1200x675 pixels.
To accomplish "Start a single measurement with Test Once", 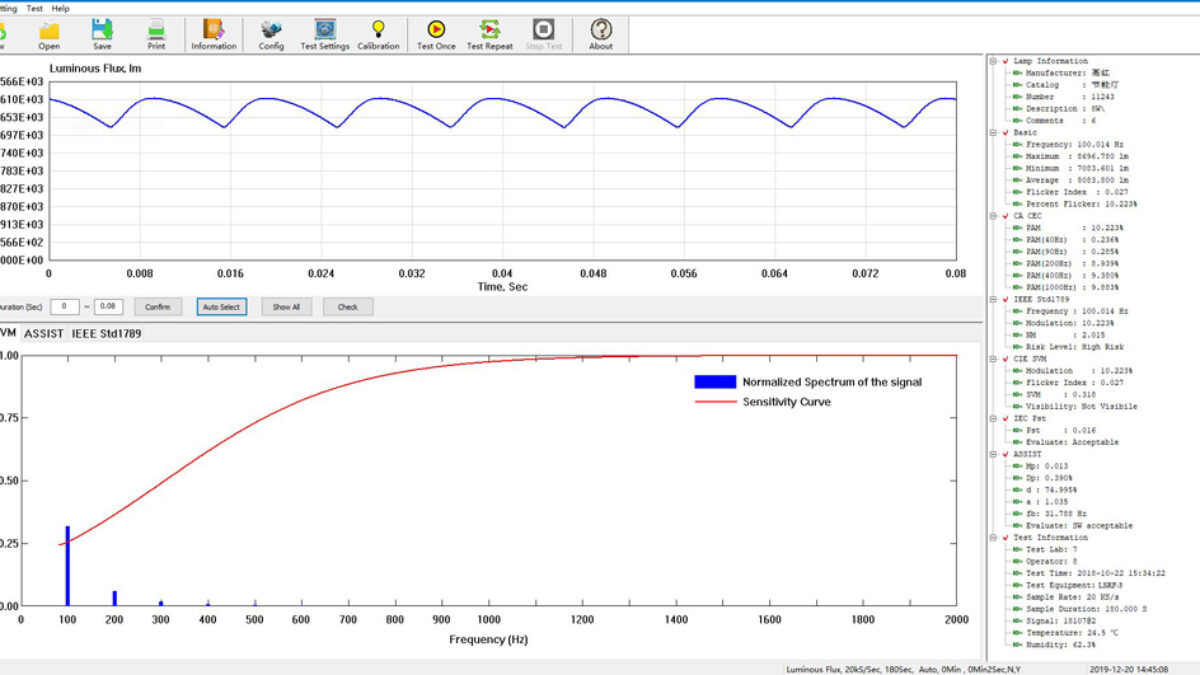I will (x=436, y=34).
